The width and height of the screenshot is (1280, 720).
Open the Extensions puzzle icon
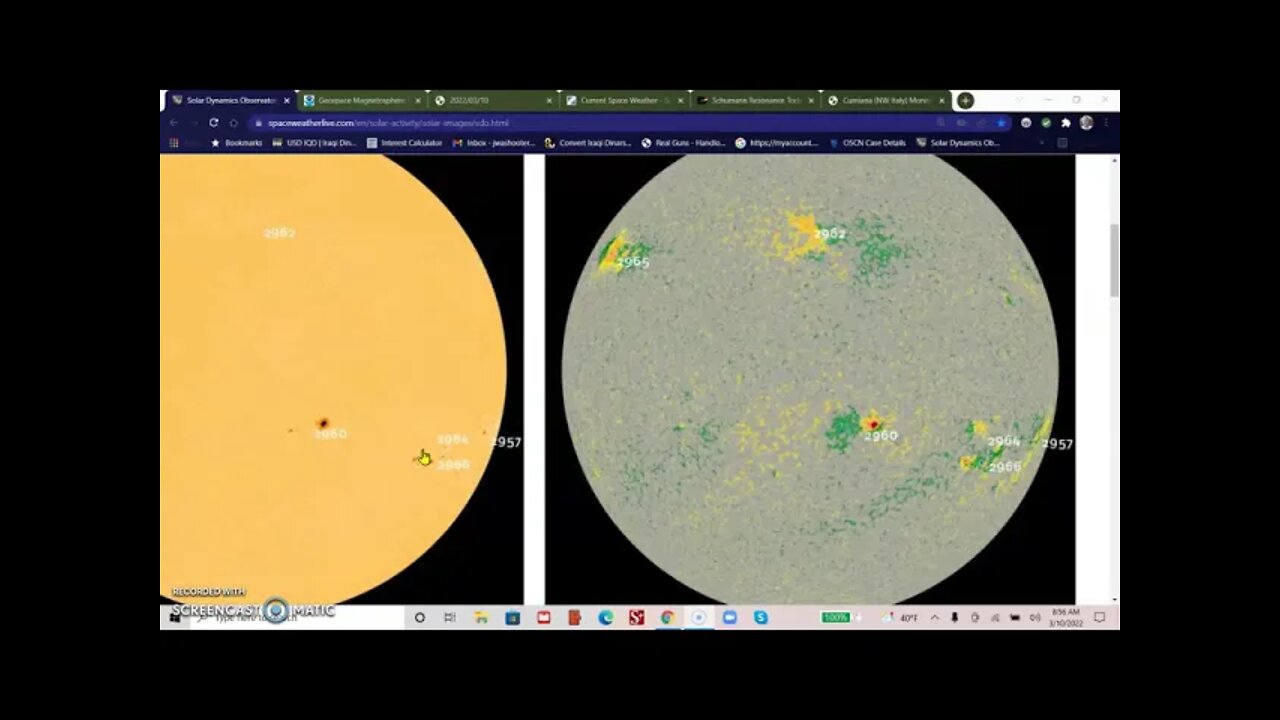click(x=1066, y=123)
